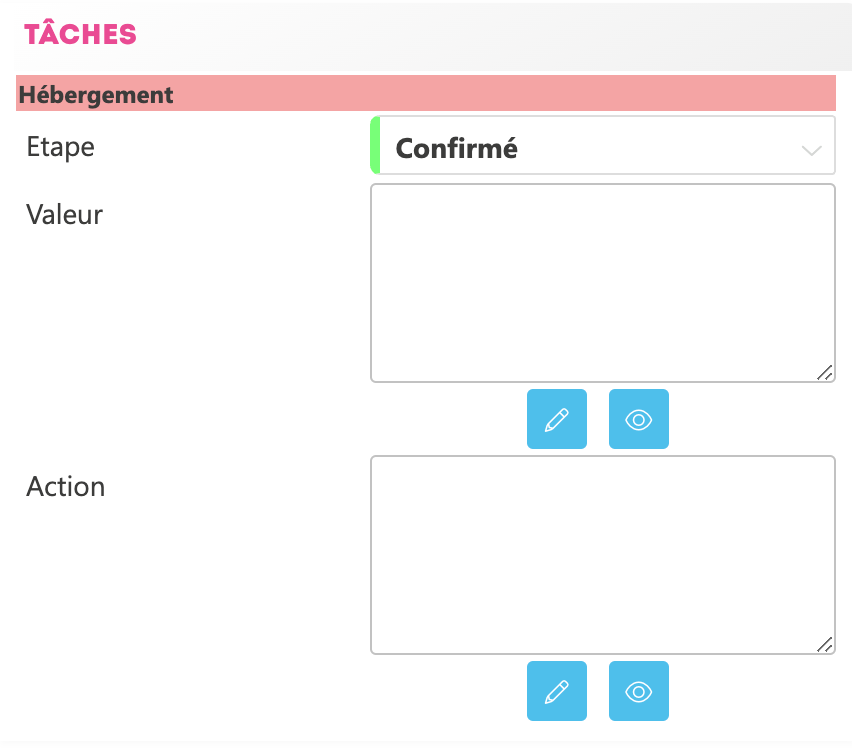Screen dimensions: 852x748
Task: Select the TÂCHES section heading
Action: pos(80,34)
